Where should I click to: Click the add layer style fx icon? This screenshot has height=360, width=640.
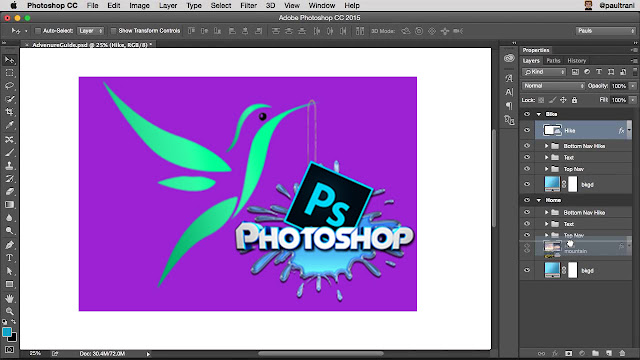(x=555, y=353)
